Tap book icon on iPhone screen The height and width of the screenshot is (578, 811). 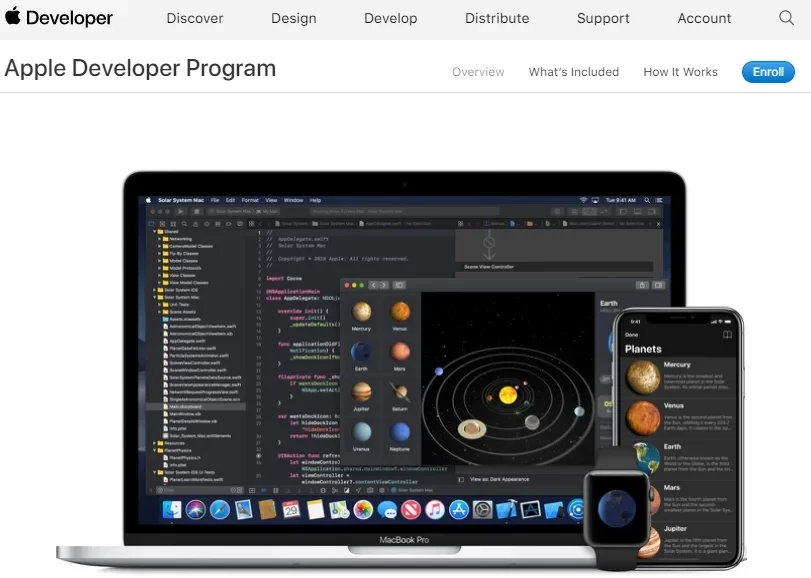click(727, 335)
